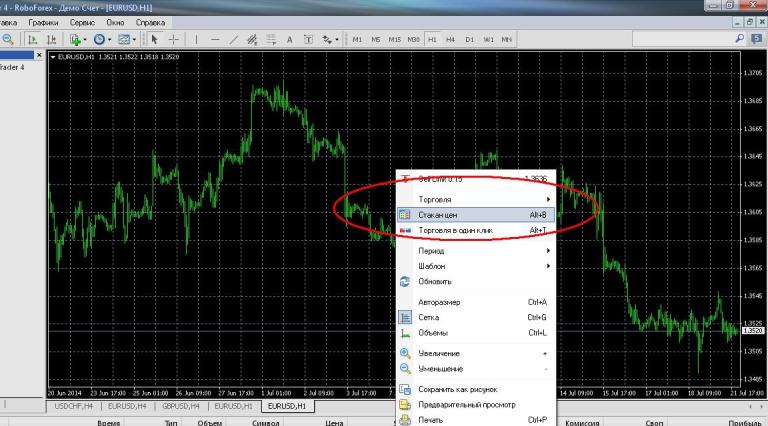The image size is (768, 426).
Task: Choose Увеличение zoom in entry
Action: click(476, 354)
